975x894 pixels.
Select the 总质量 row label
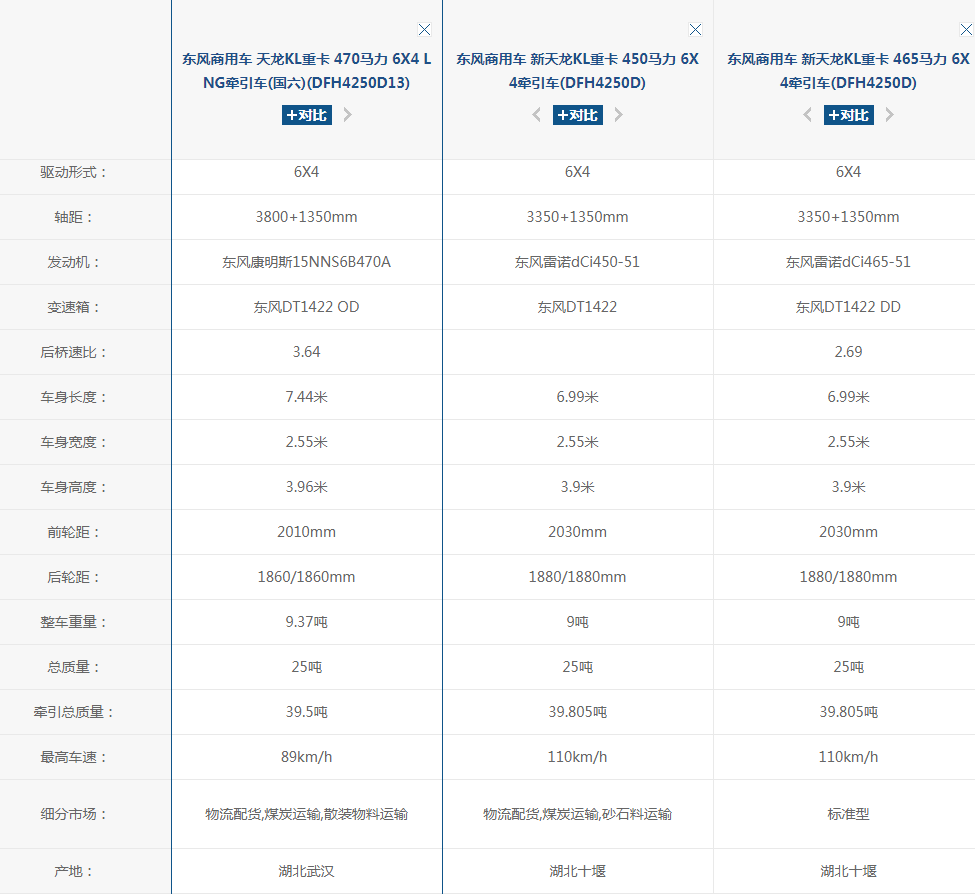tap(73, 667)
